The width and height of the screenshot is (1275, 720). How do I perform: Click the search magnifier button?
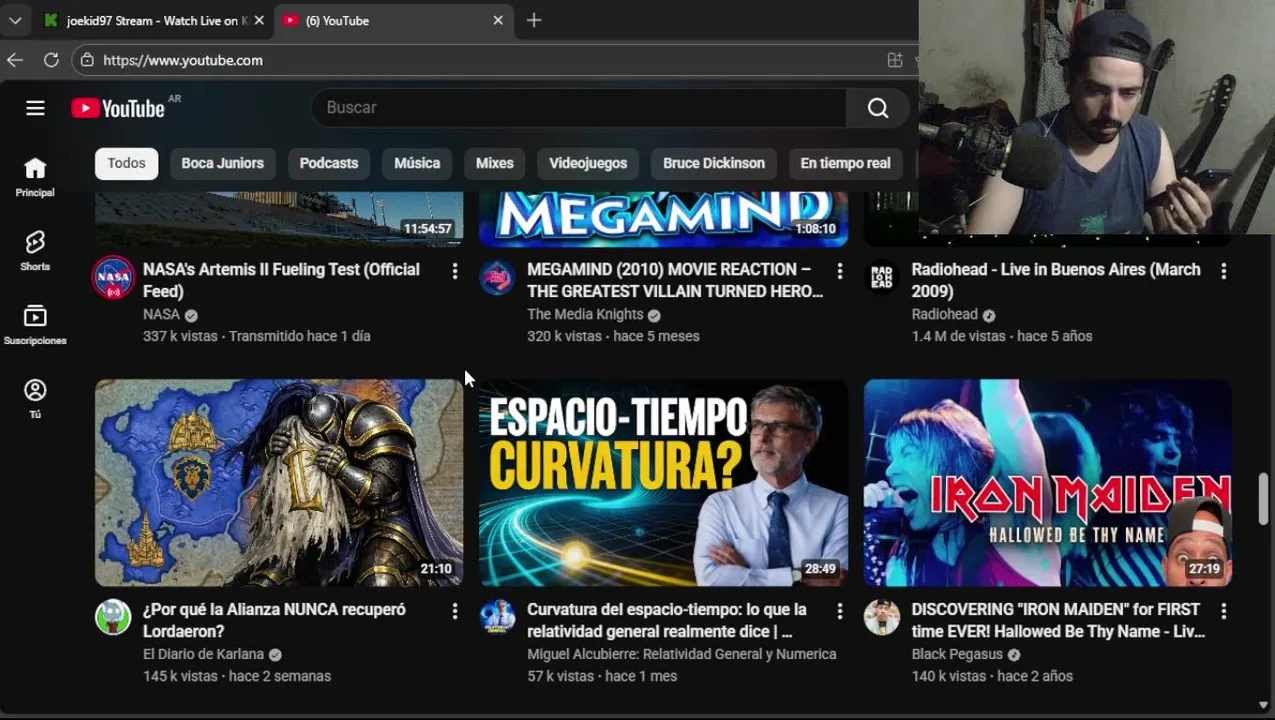pyautogui.click(x=878, y=108)
